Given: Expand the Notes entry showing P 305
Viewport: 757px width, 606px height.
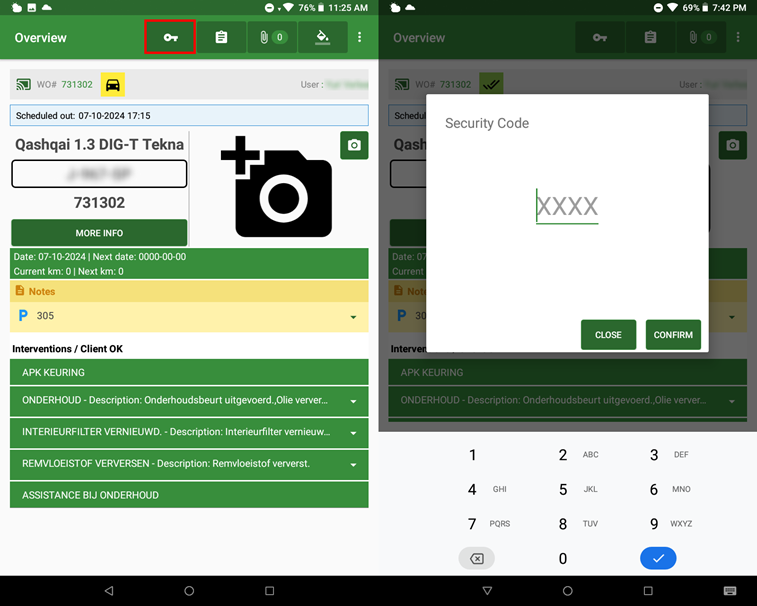Looking at the screenshot, I should point(353,317).
